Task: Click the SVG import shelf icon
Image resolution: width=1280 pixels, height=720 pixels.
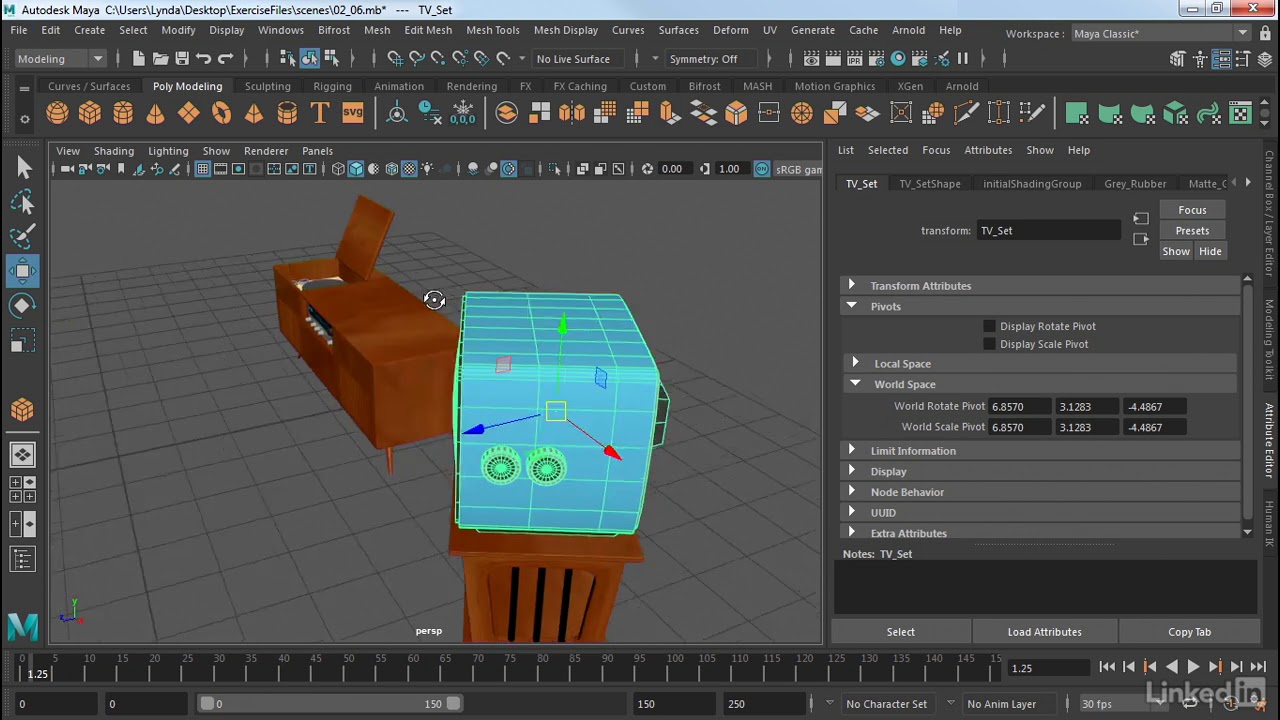Action: [353, 113]
